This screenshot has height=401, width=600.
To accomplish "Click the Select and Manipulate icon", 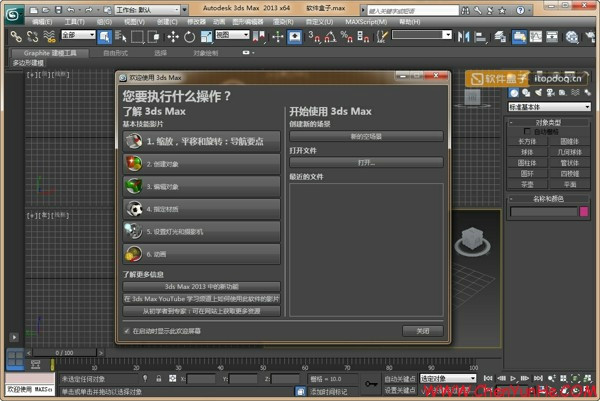I will coord(278,37).
